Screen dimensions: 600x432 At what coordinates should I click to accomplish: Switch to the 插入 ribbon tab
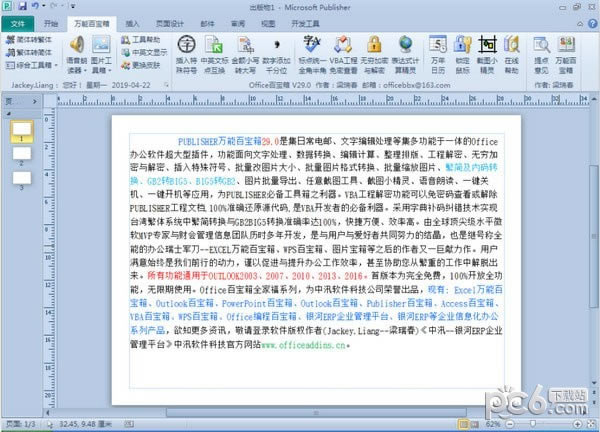[132, 24]
